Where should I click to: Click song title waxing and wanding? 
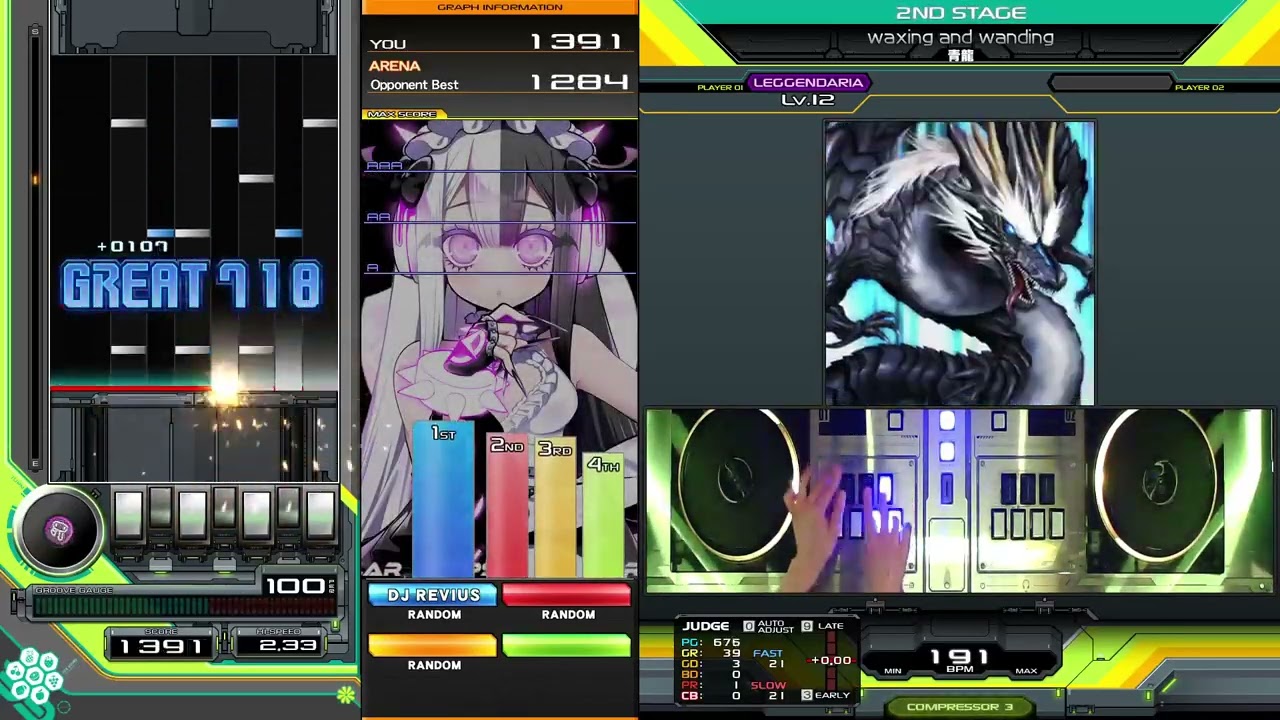(960, 37)
